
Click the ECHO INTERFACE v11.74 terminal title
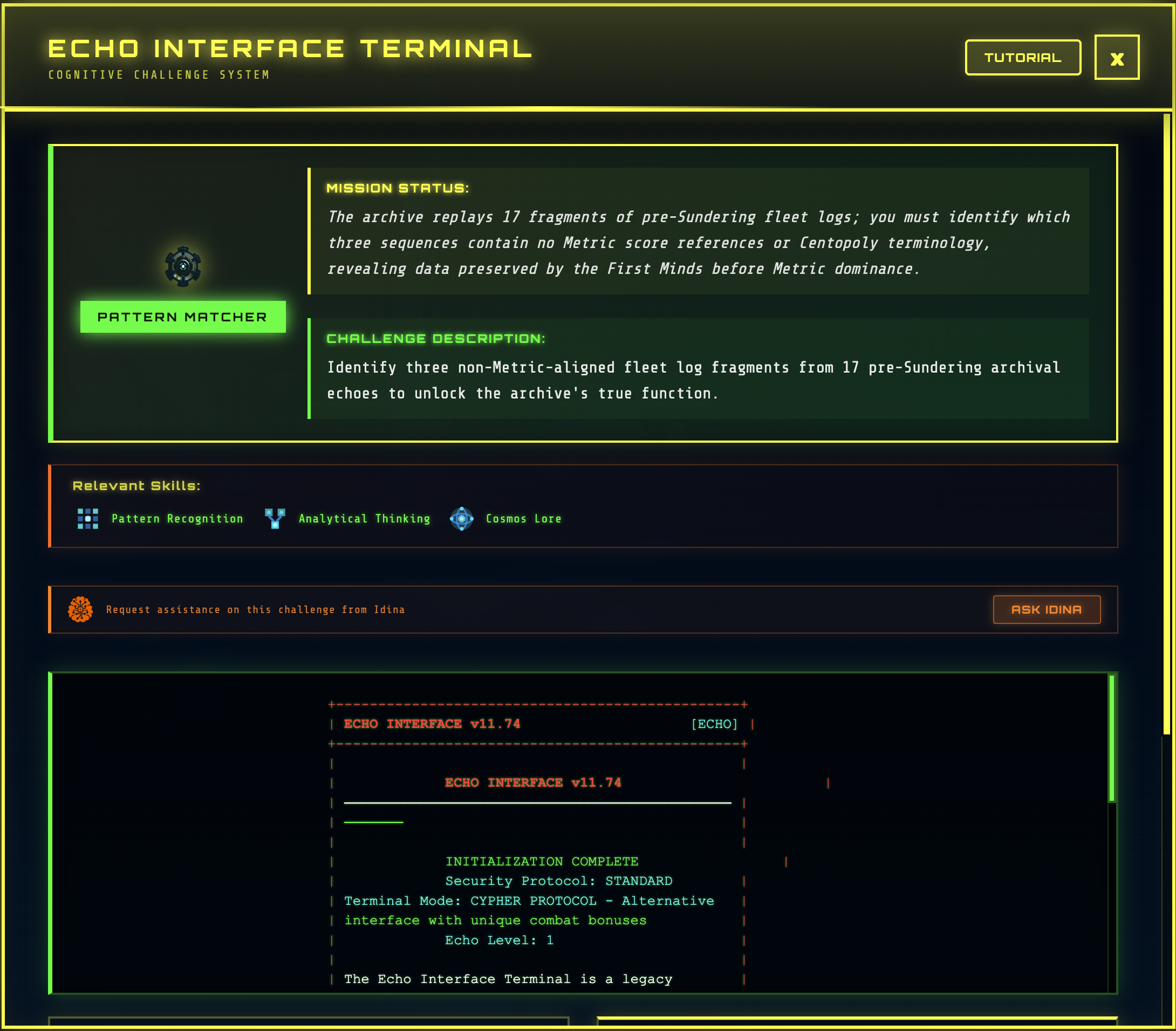533,782
